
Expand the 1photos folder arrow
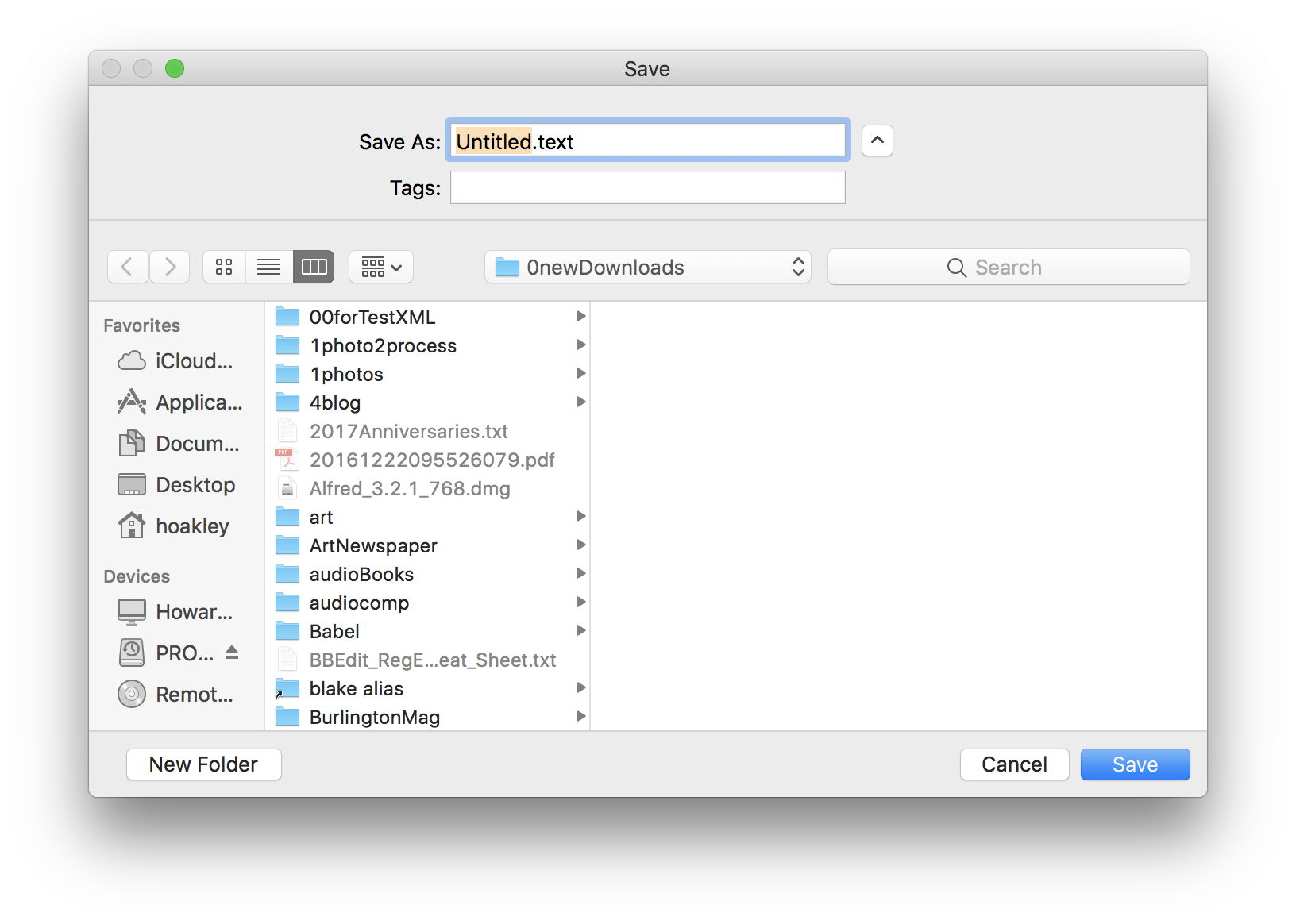[580, 374]
